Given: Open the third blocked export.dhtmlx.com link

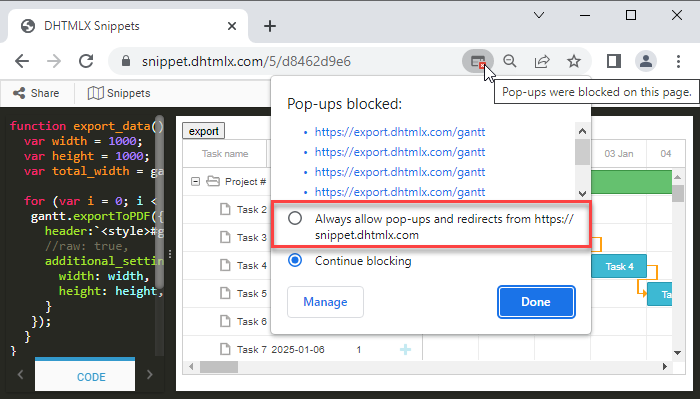Looking at the screenshot, I should click(400, 172).
